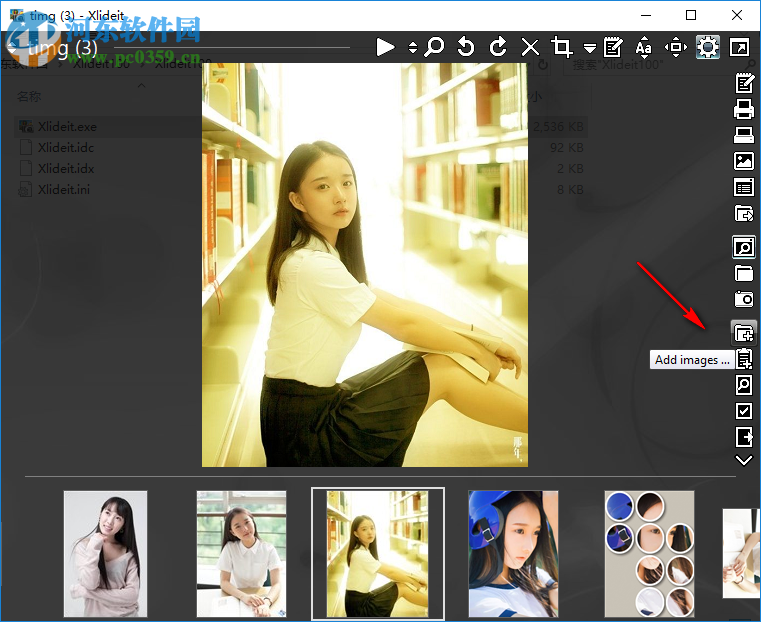The width and height of the screenshot is (761, 622).
Task: Expand the down-triangle dropdown beside Crop
Action: 590,48
